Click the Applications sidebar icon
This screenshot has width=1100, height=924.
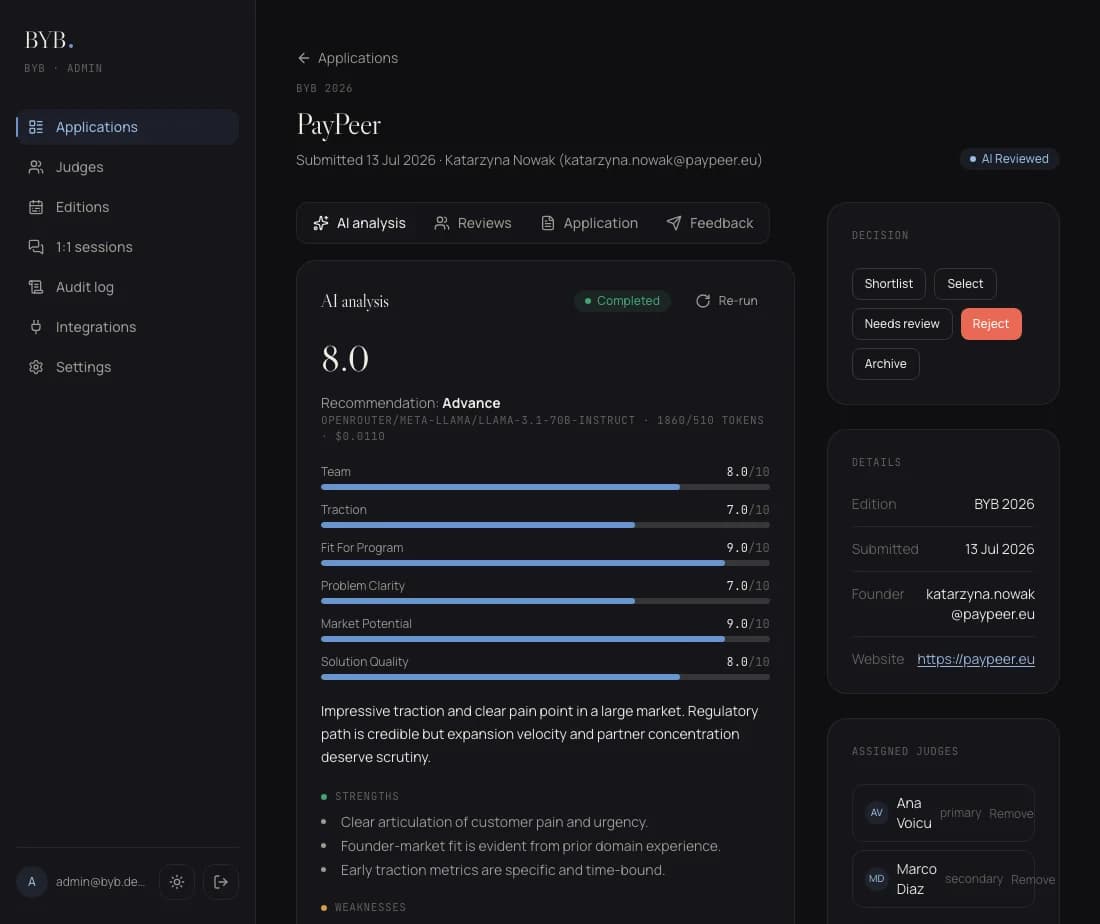(x=36, y=127)
